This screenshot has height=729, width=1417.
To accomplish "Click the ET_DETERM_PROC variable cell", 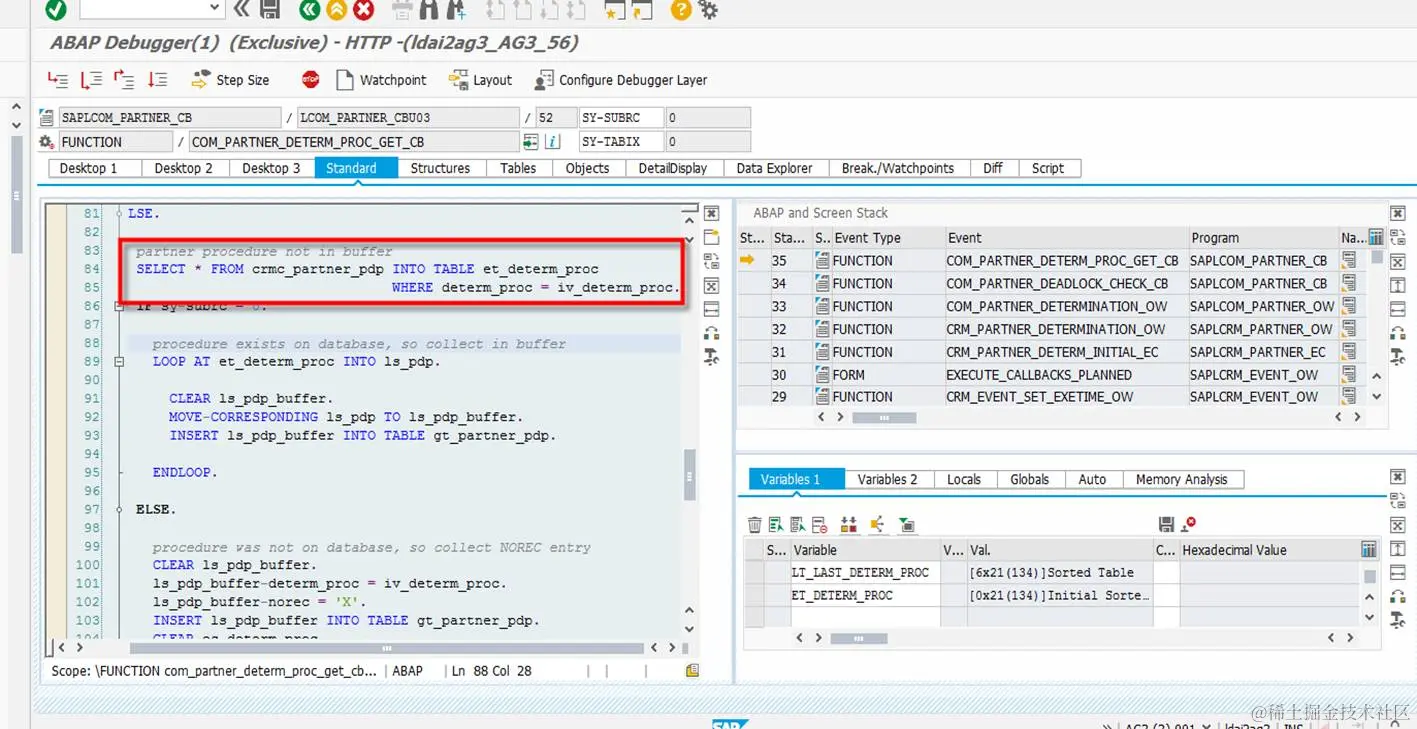I will coord(865,595).
